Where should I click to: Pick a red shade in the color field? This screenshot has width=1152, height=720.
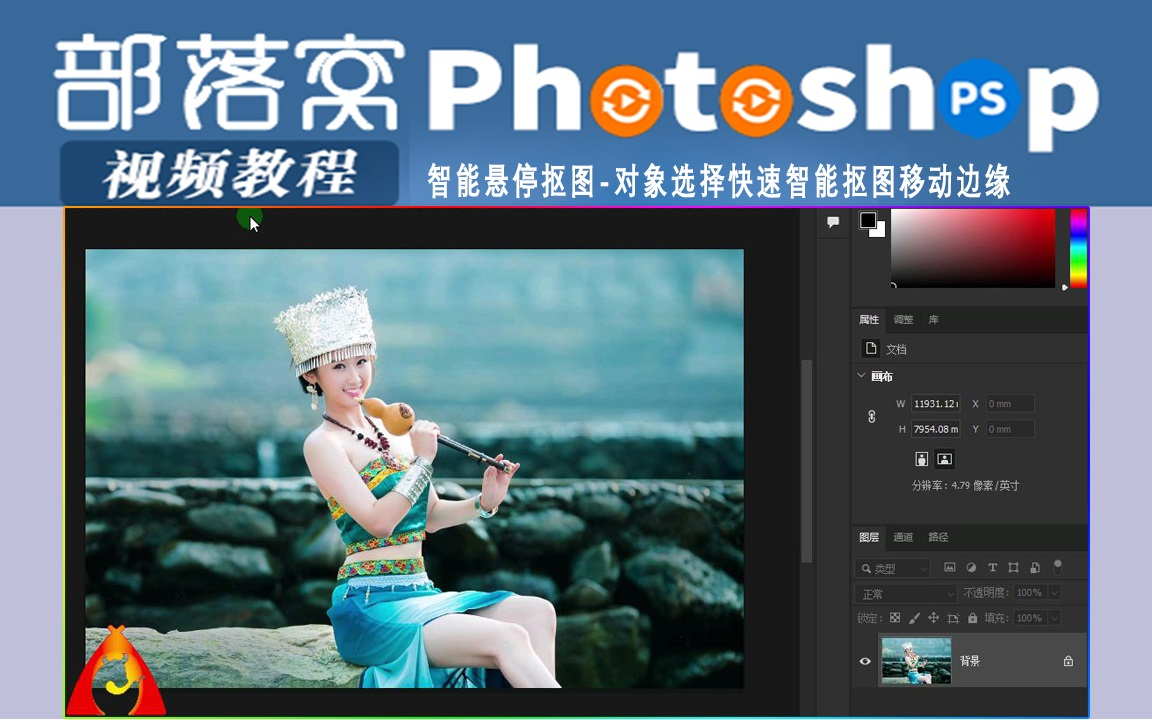[x=973, y=248]
